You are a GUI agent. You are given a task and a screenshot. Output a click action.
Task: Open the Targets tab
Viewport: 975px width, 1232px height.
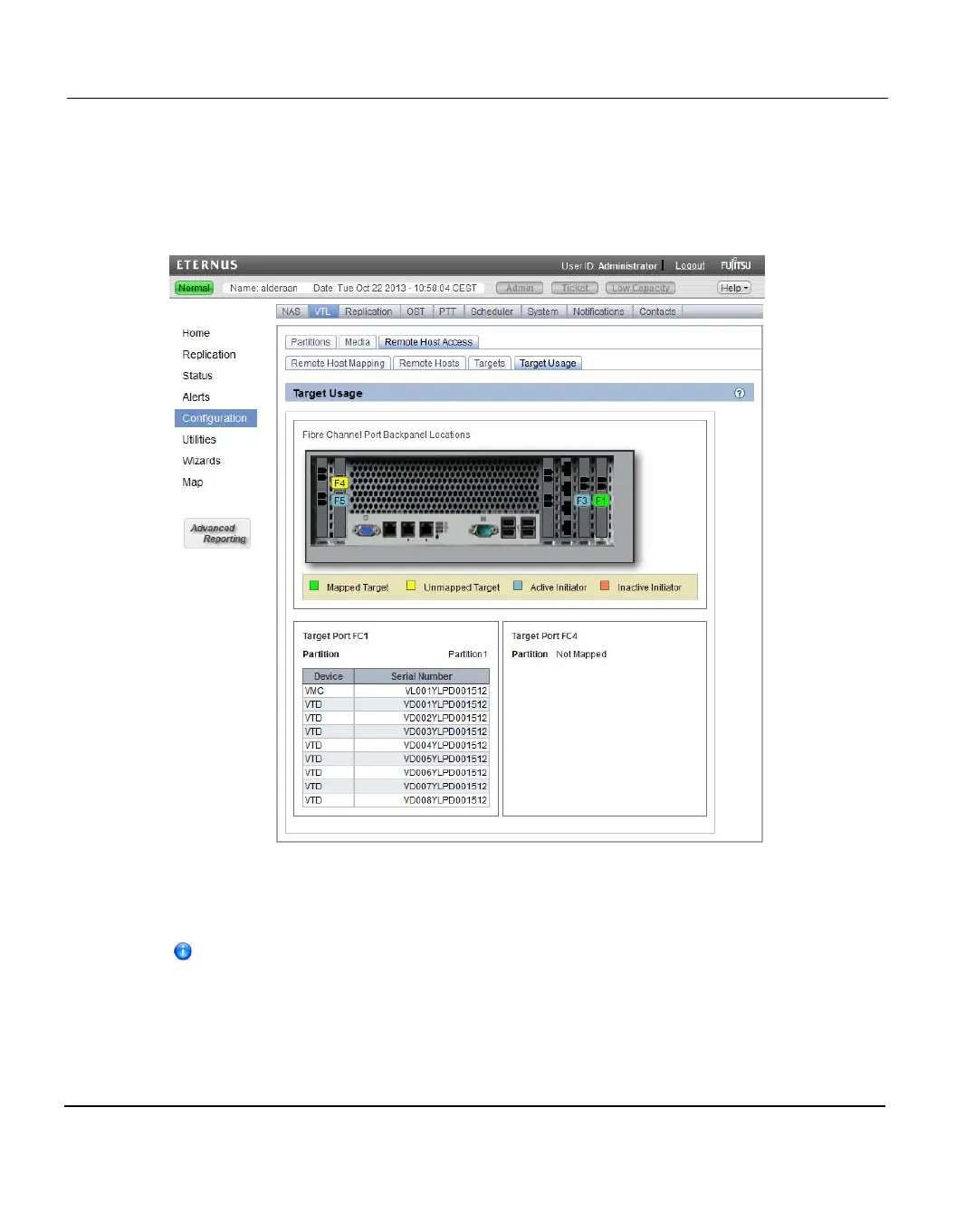(x=490, y=363)
